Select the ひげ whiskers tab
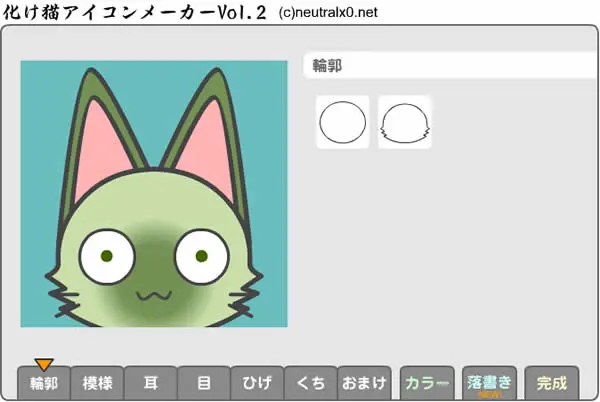The height and width of the screenshot is (402, 600). [x=257, y=383]
